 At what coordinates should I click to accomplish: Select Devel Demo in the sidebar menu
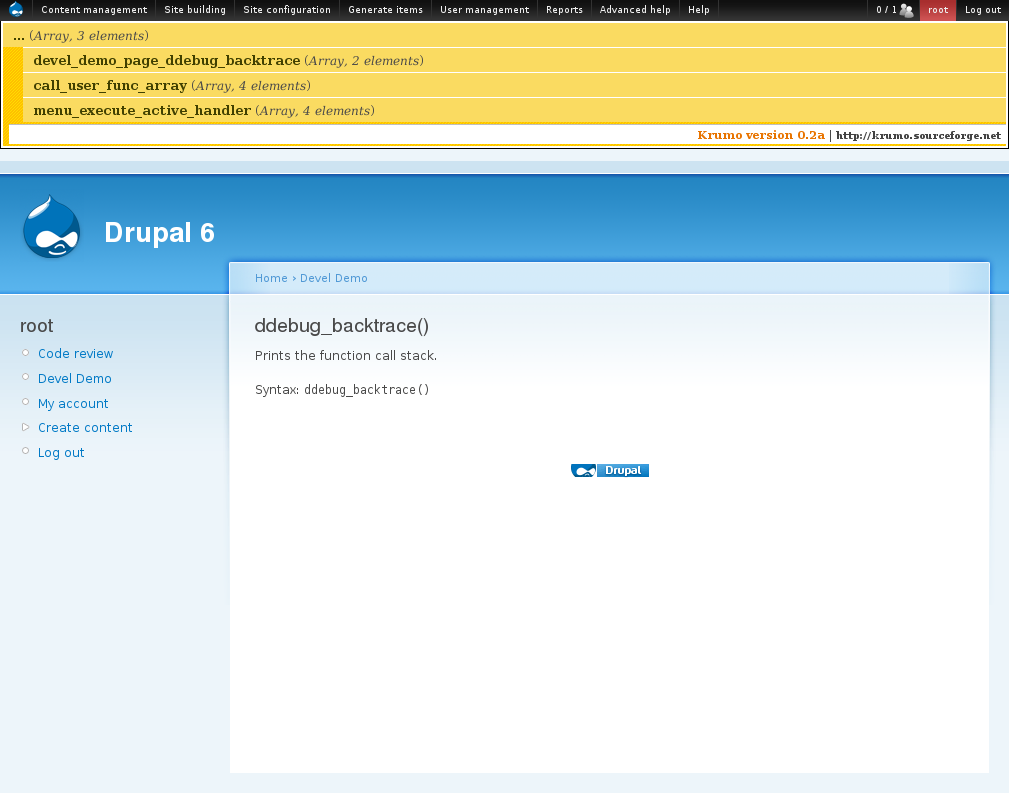(74, 378)
